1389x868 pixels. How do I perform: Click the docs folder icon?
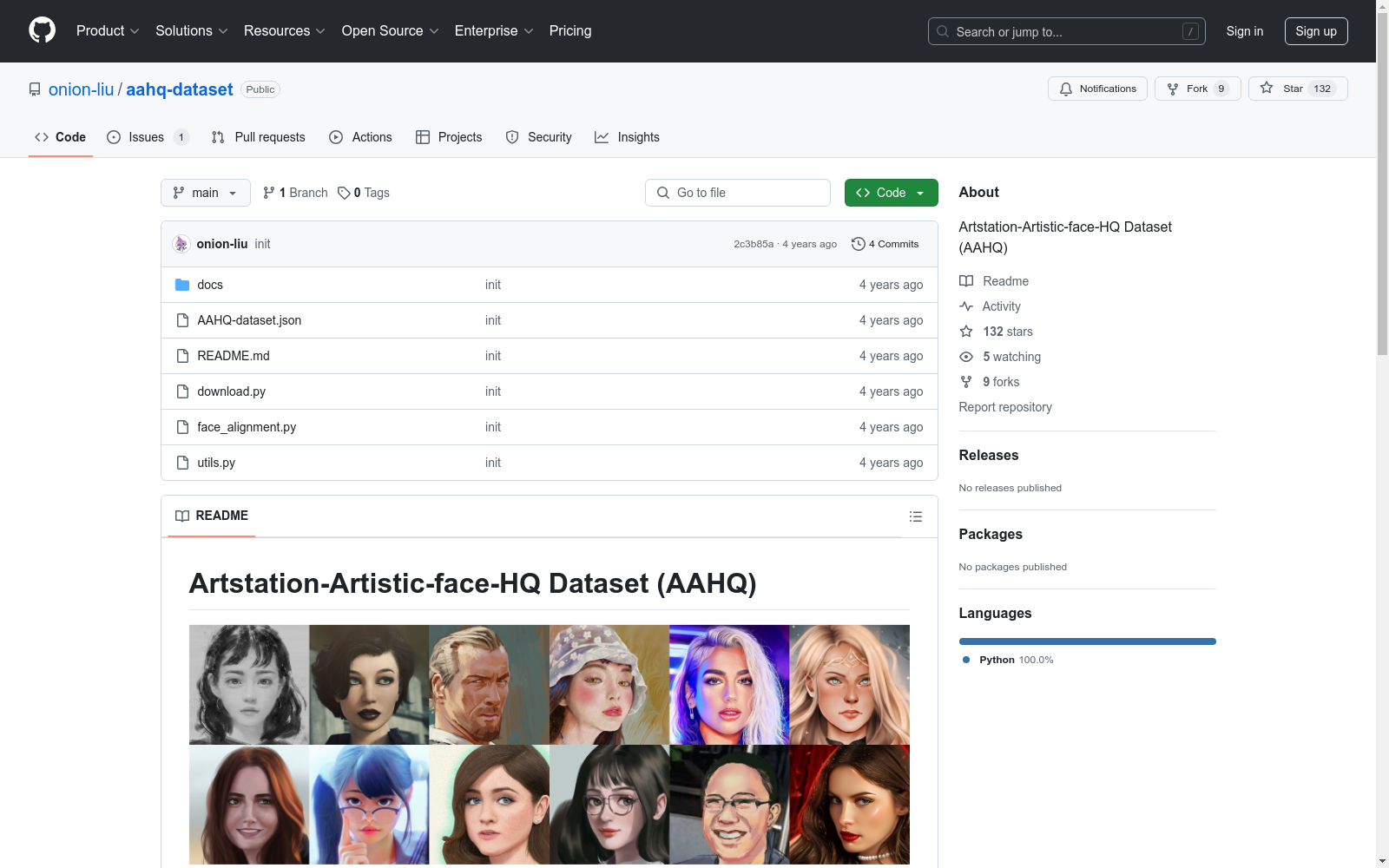click(182, 285)
